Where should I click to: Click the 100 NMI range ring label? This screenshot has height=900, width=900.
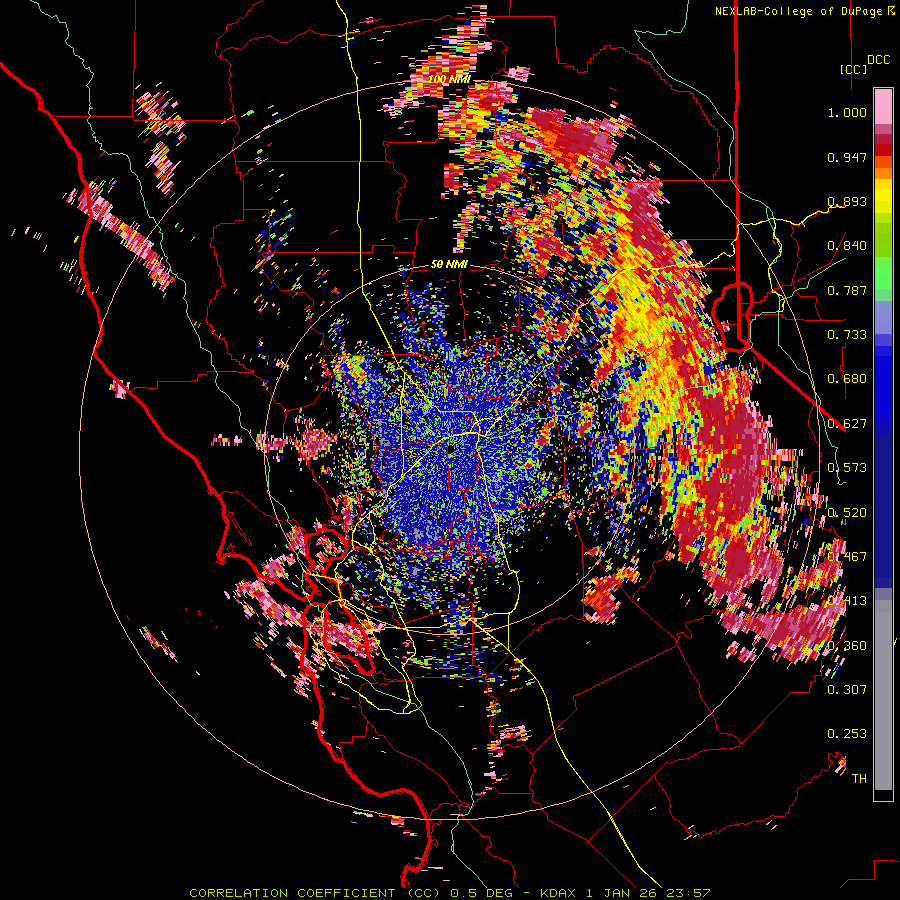(x=449, y=78)
